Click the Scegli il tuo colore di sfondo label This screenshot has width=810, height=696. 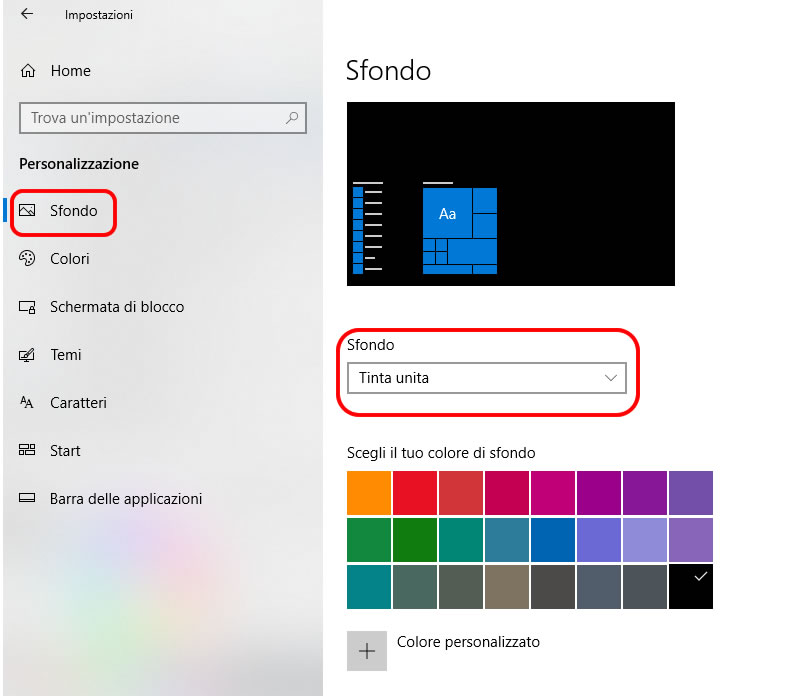point(441,453)
